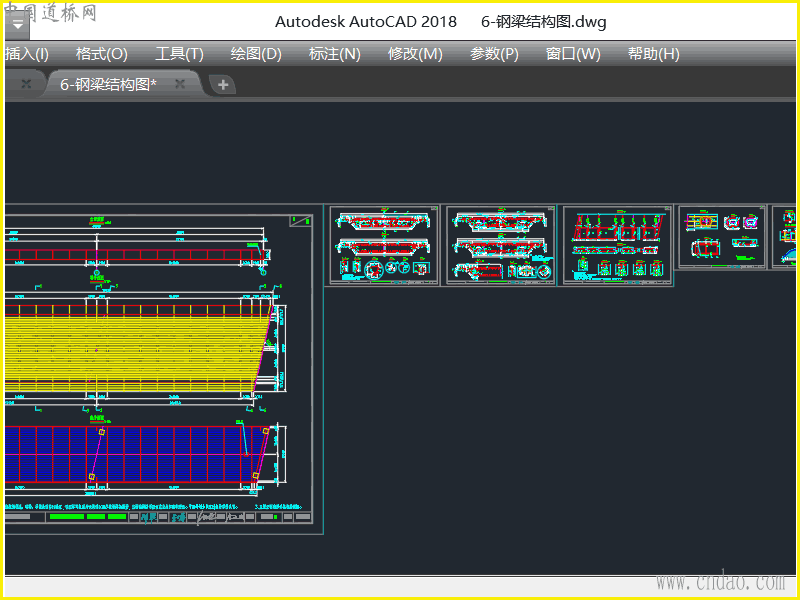Switch to the 6-钢梁结构图* drawing tab
Viewport: 800px width, 600px height.
click(x=108, y=85)
